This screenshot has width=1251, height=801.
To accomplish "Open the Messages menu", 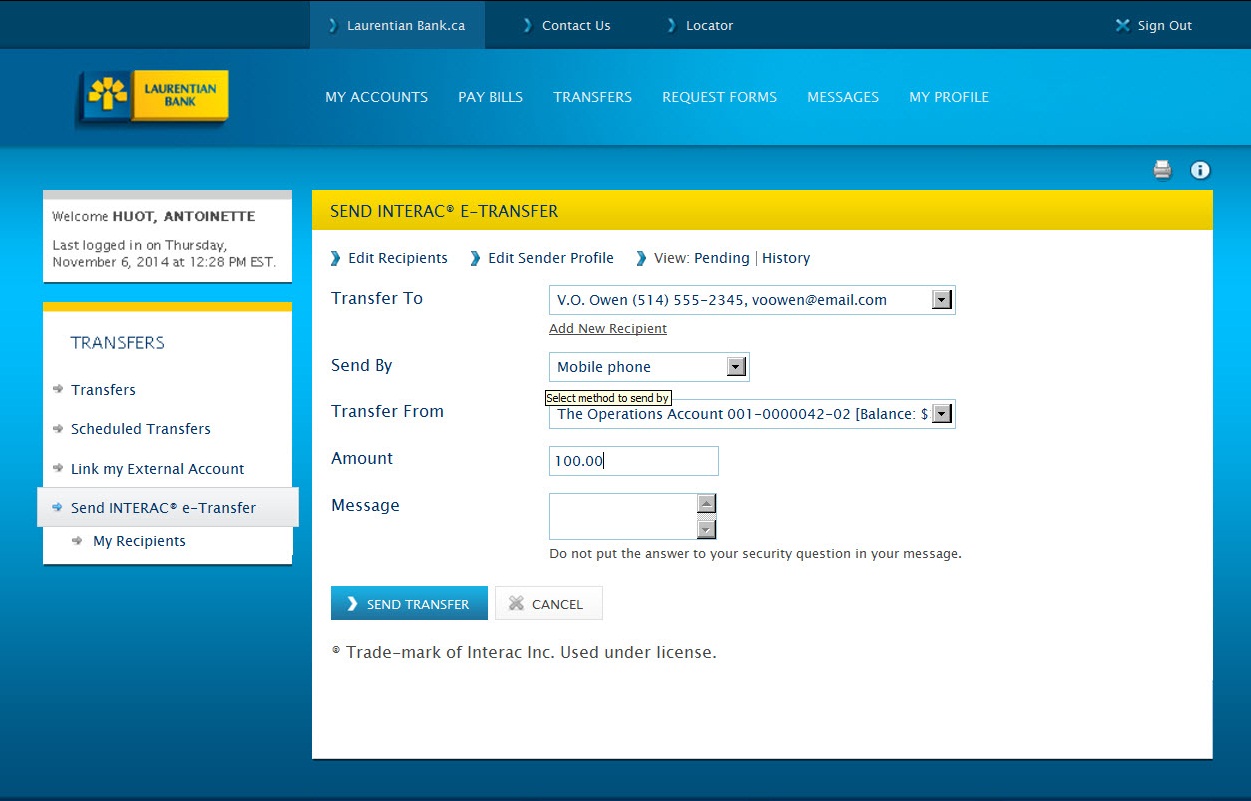I will point(843,97).
